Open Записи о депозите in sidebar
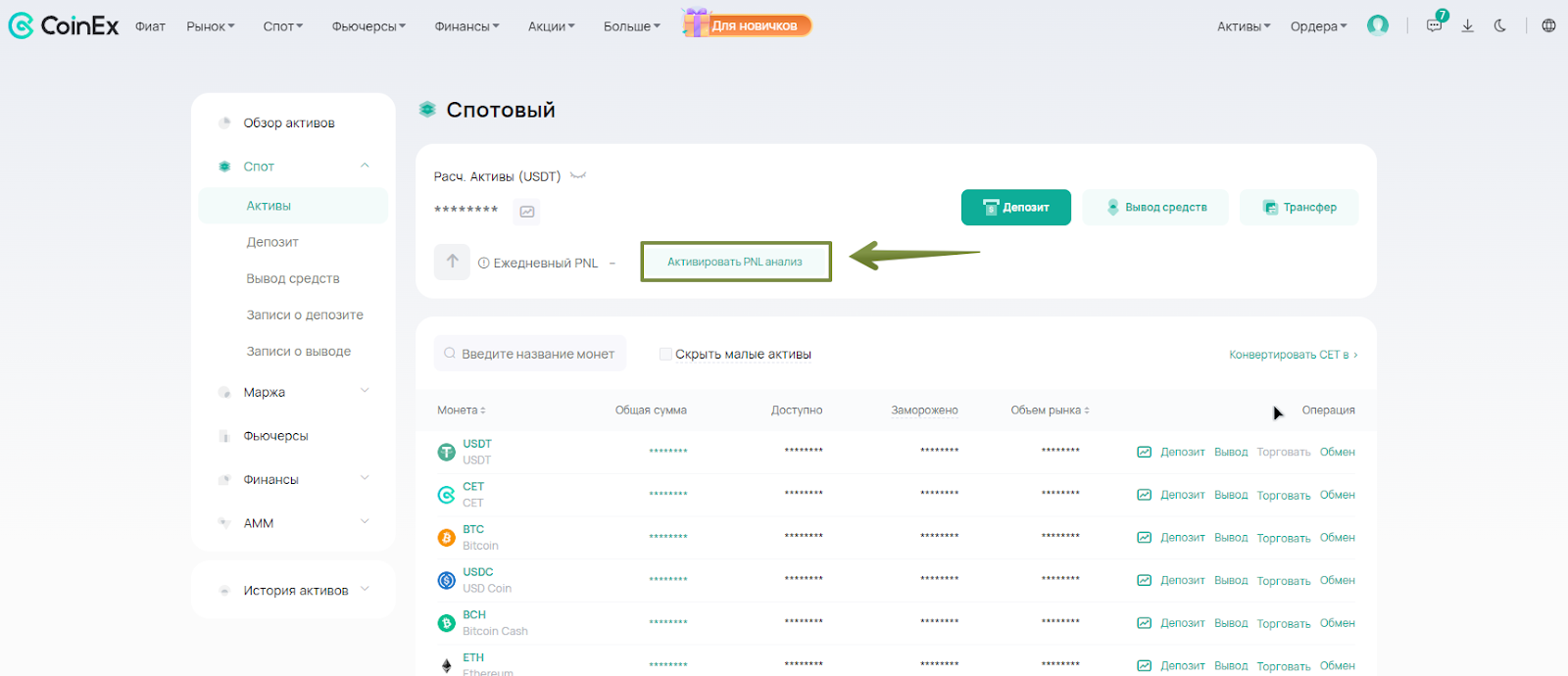This screenshot has width=1568, height=676. point(305,314)
